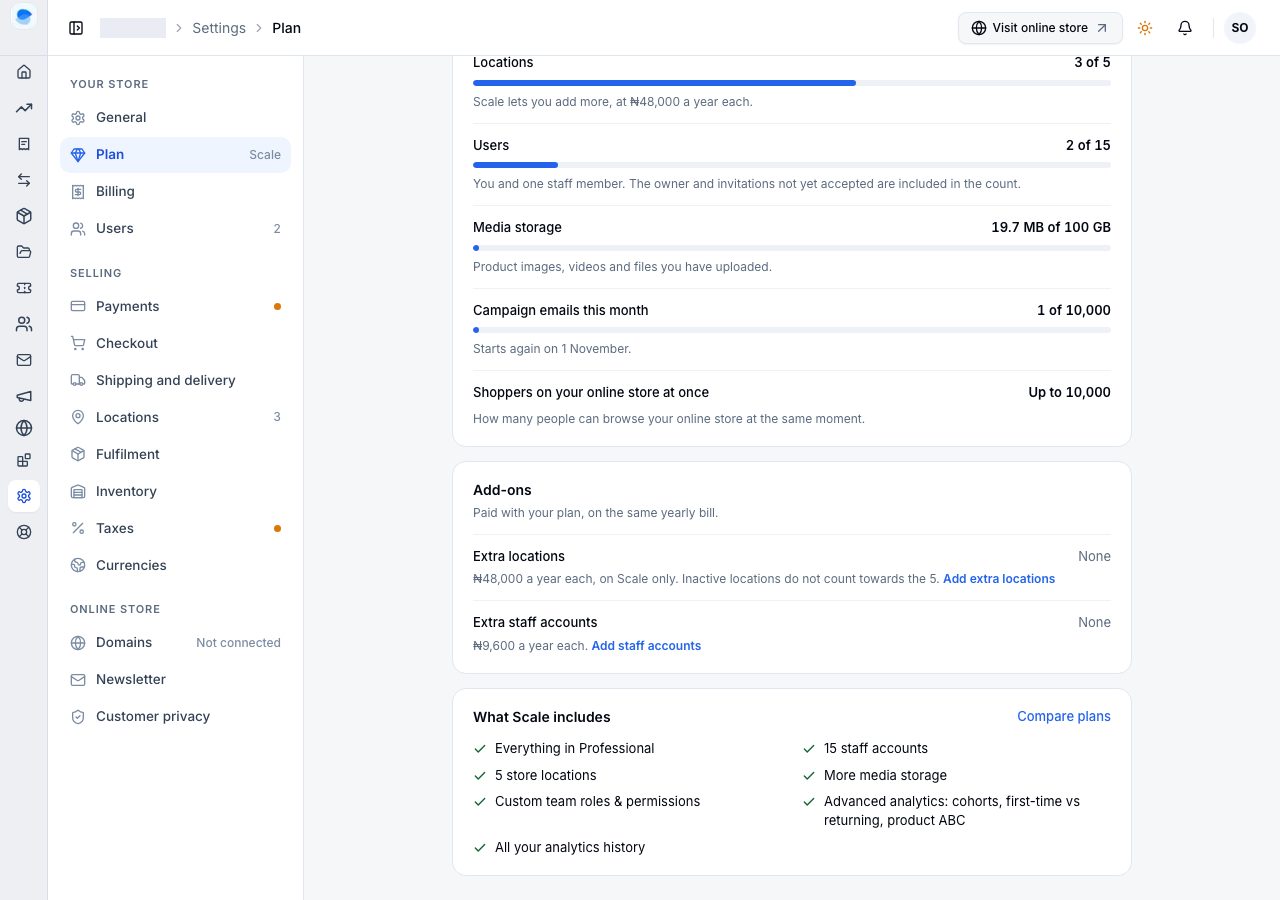Select Plan in the settings sidebar
The height and width of the screenshot is (900, 1280).
point(176,155)
